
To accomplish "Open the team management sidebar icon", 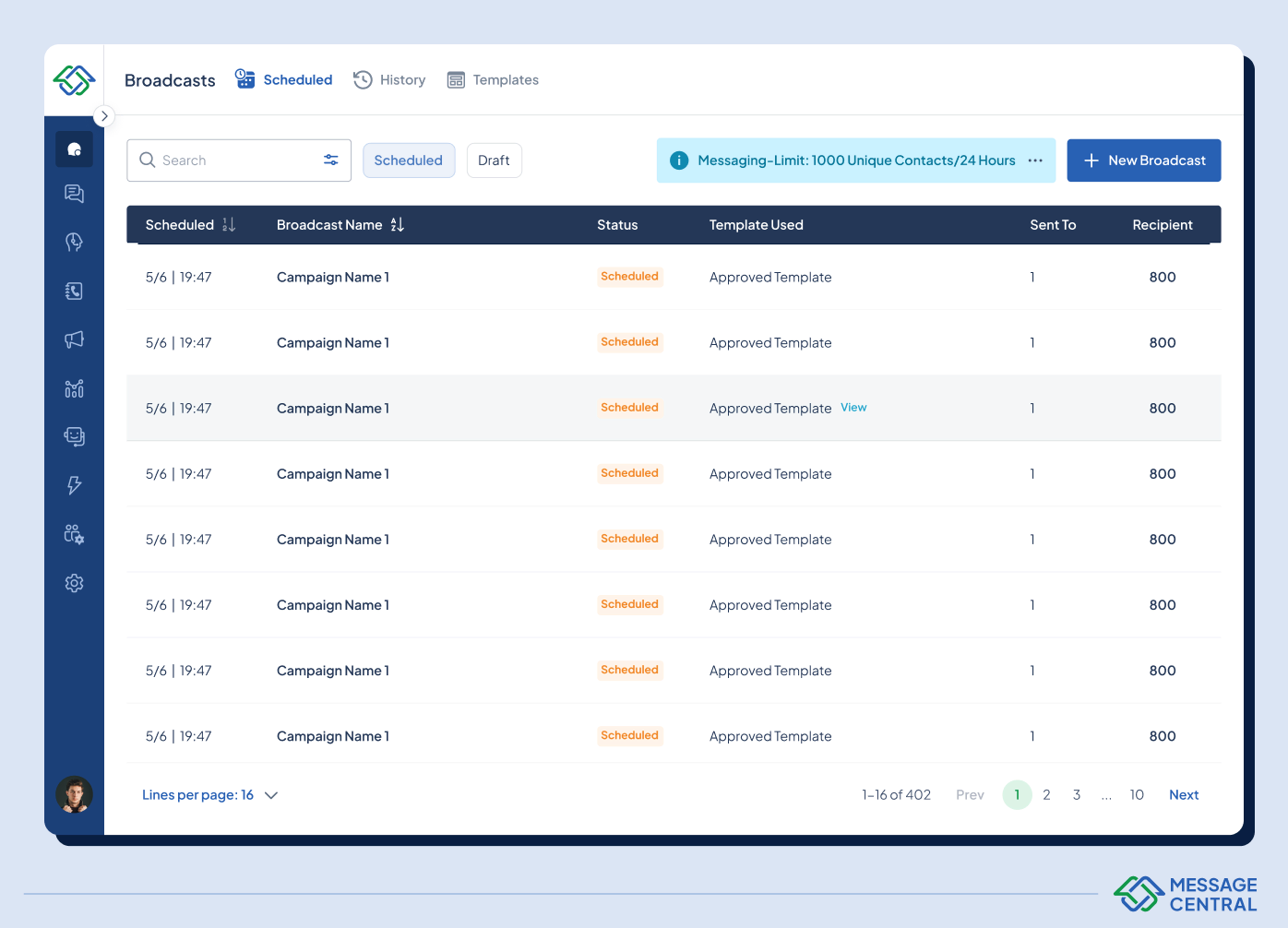I will (74, 534).
